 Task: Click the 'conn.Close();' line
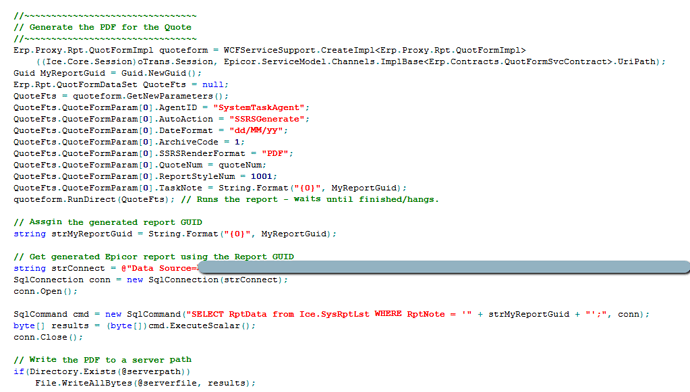click(x=48, y=337)
